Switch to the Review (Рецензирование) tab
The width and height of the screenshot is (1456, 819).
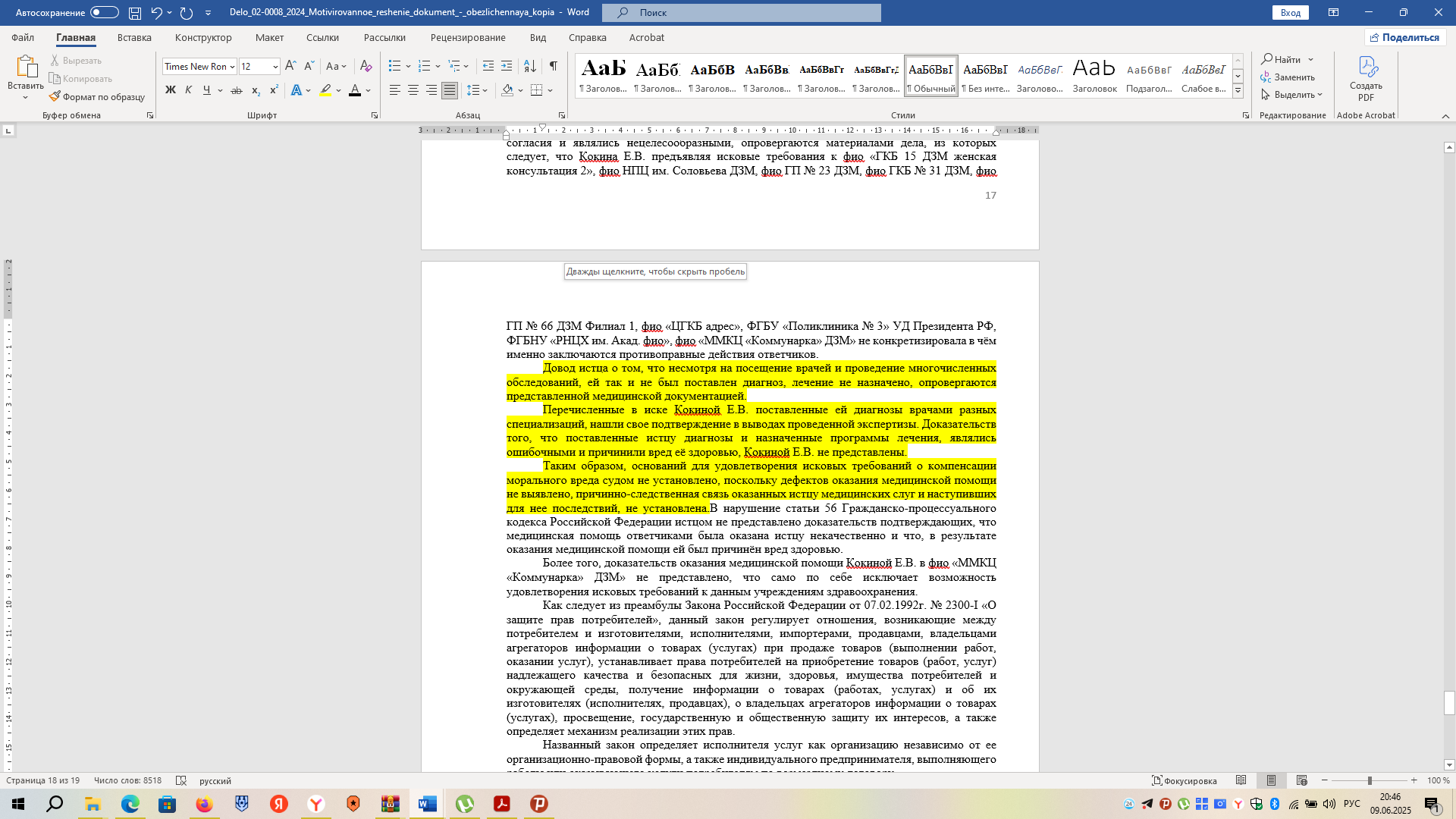468,37
